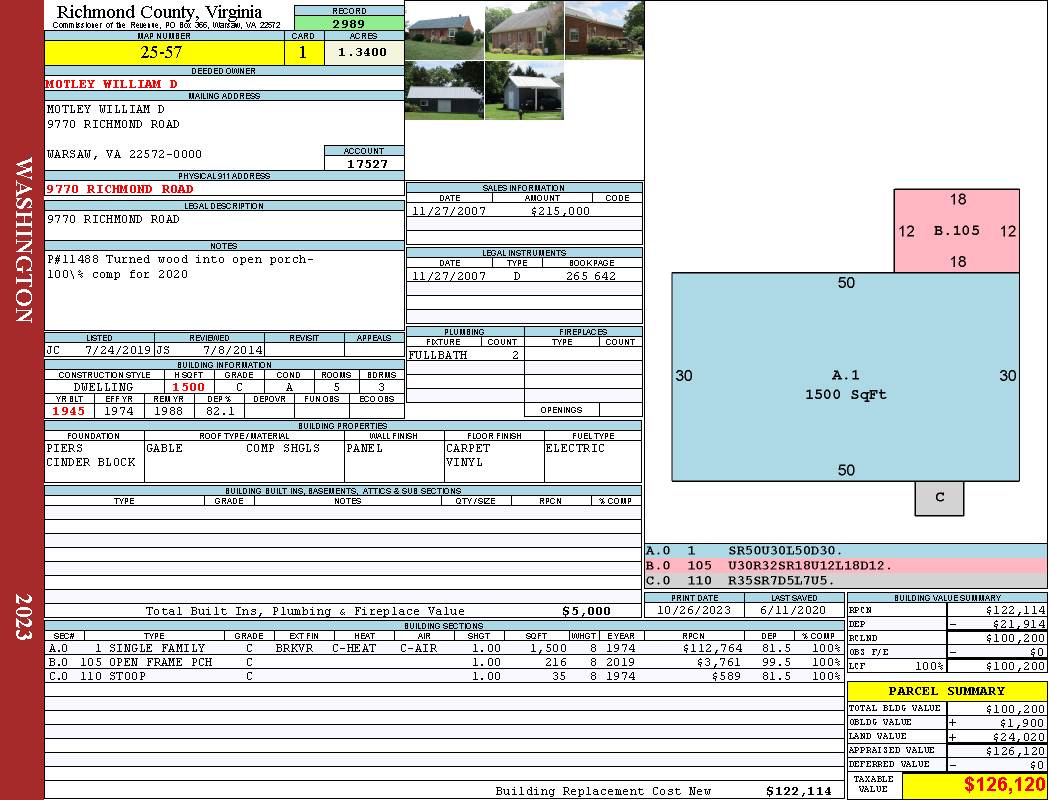The width and height of the screenshot is (1050, 800).
Task: Click acres value 1.3400
Action: pos(362,52)
